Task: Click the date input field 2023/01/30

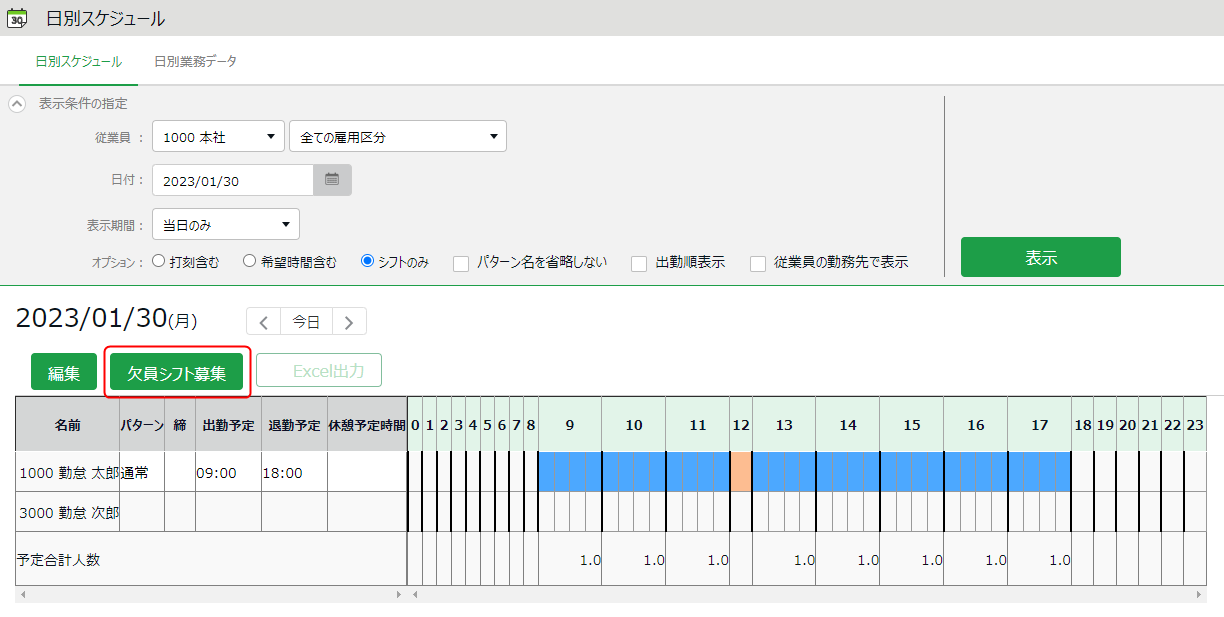Action: tap(233, 181)
